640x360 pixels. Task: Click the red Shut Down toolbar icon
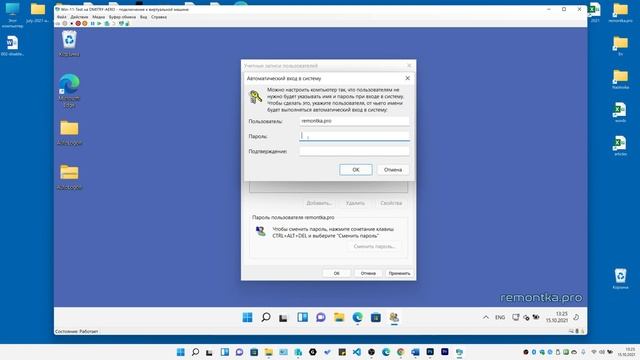[78, 24]
